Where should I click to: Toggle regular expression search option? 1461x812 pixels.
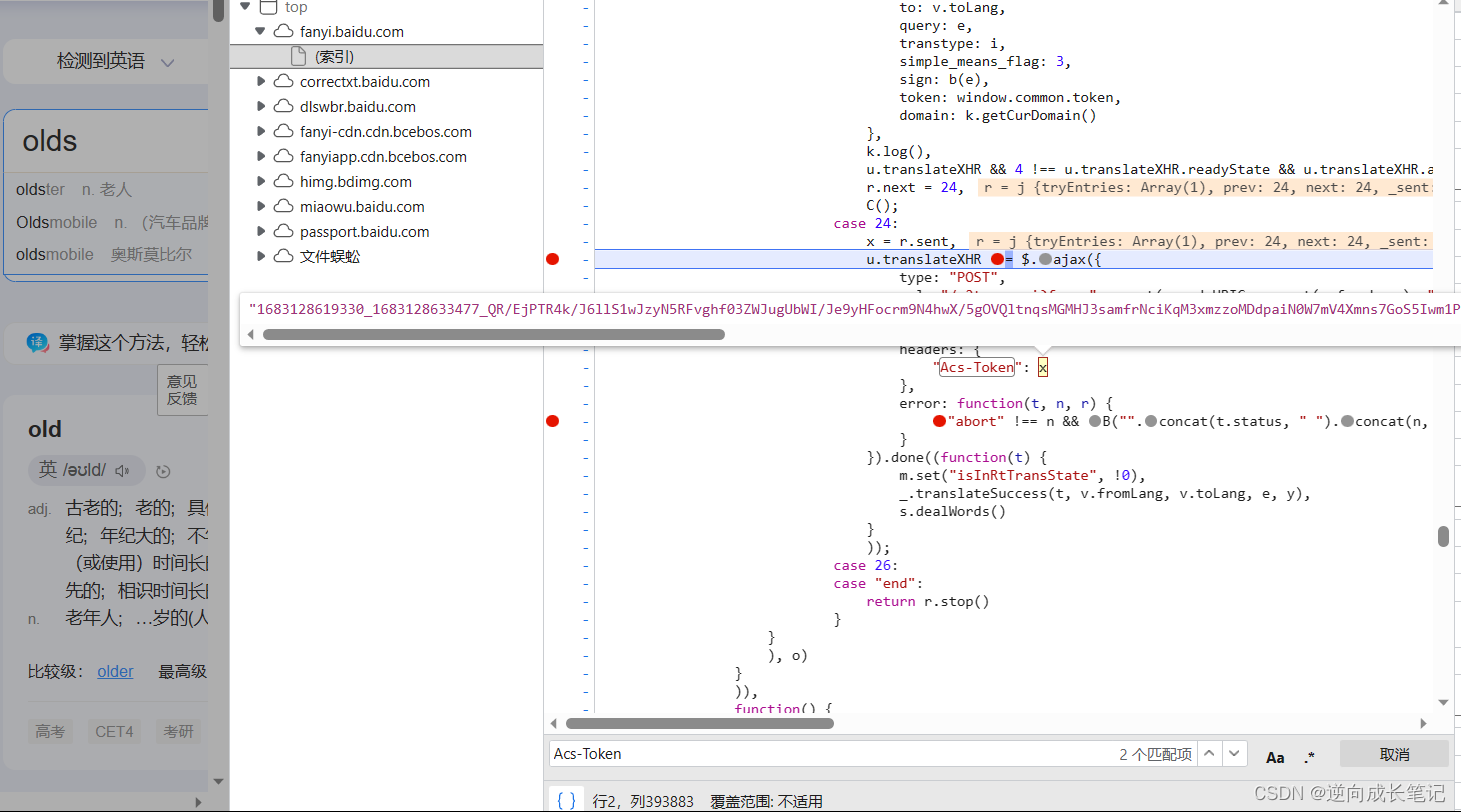(x=1310, y=757)
